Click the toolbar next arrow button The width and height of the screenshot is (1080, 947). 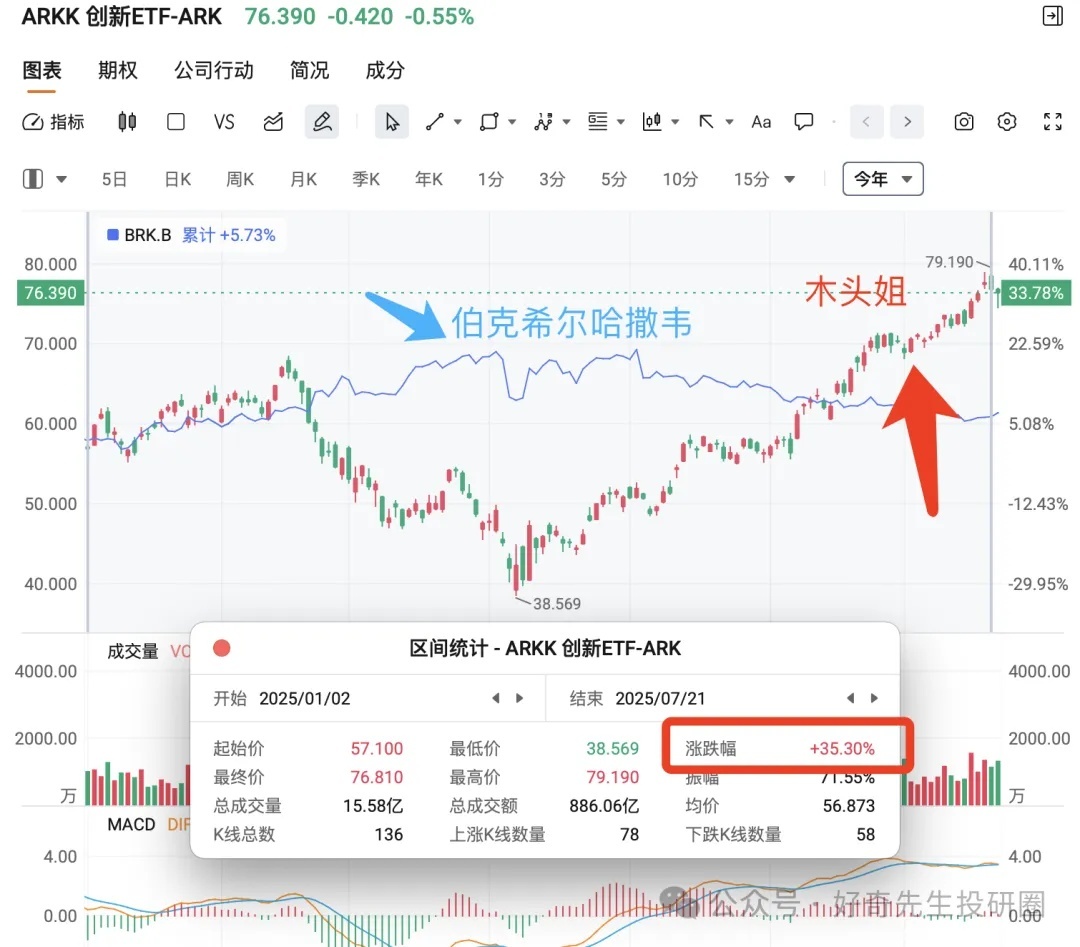pos(907,122)
